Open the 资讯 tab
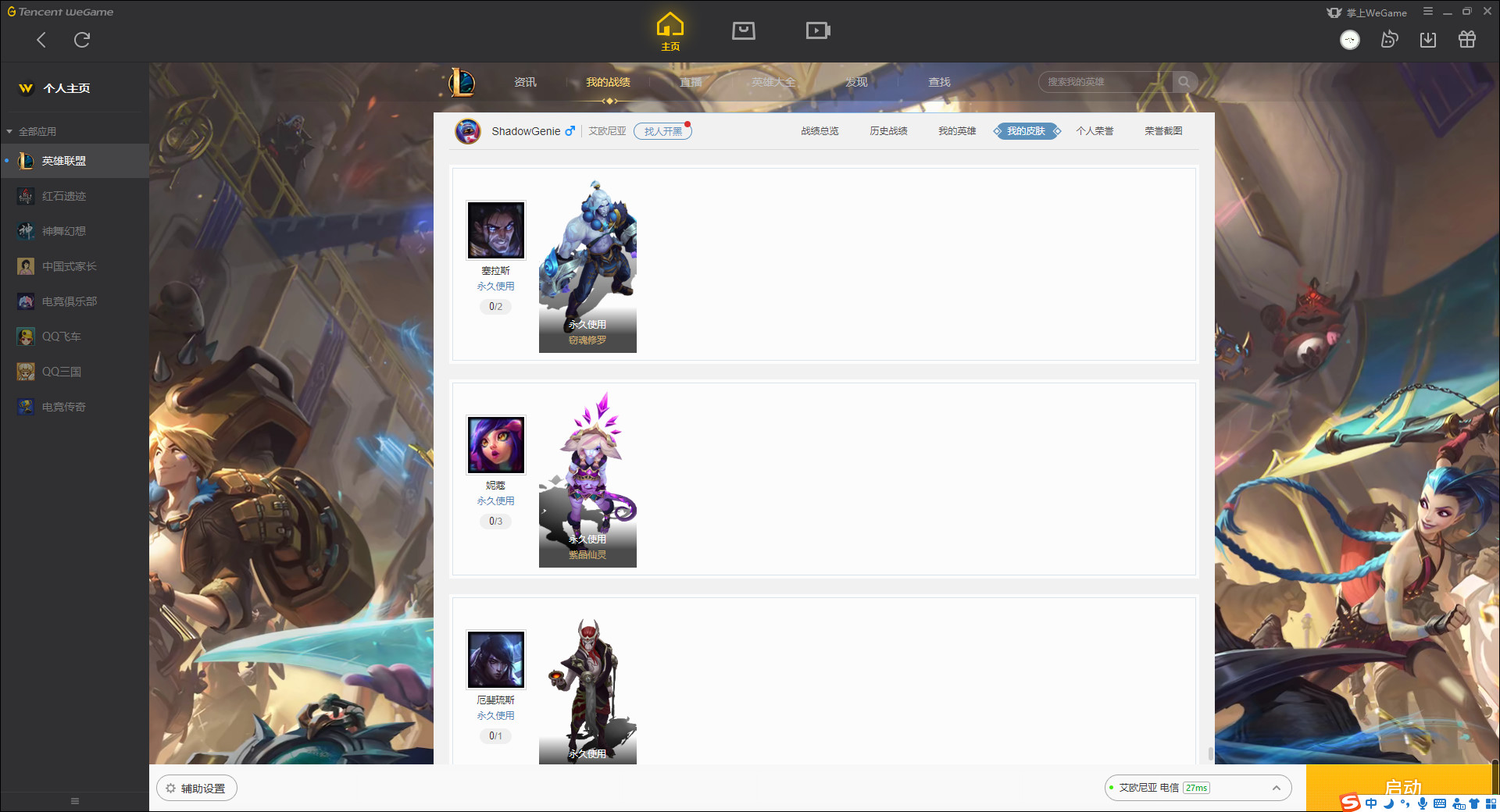Screen dimensions: 1500x812 pos(525,82)
